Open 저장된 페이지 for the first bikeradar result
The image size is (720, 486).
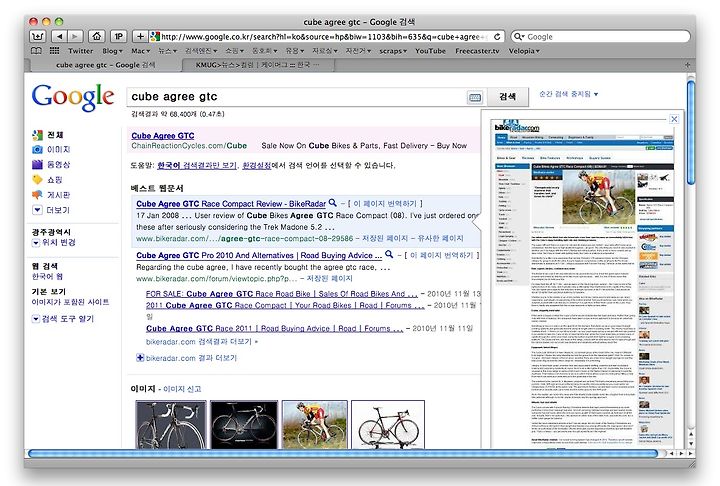click(x=385, y=238)
